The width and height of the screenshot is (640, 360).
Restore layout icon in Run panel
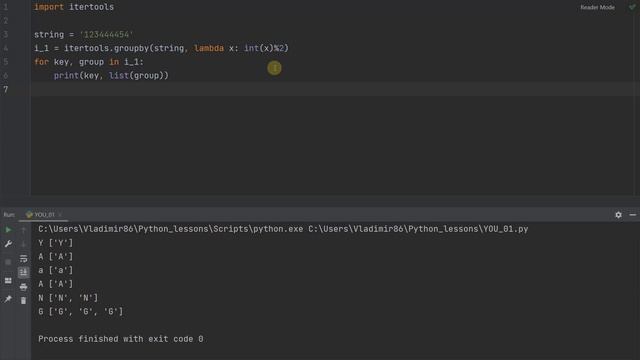[x=8, y=280]
